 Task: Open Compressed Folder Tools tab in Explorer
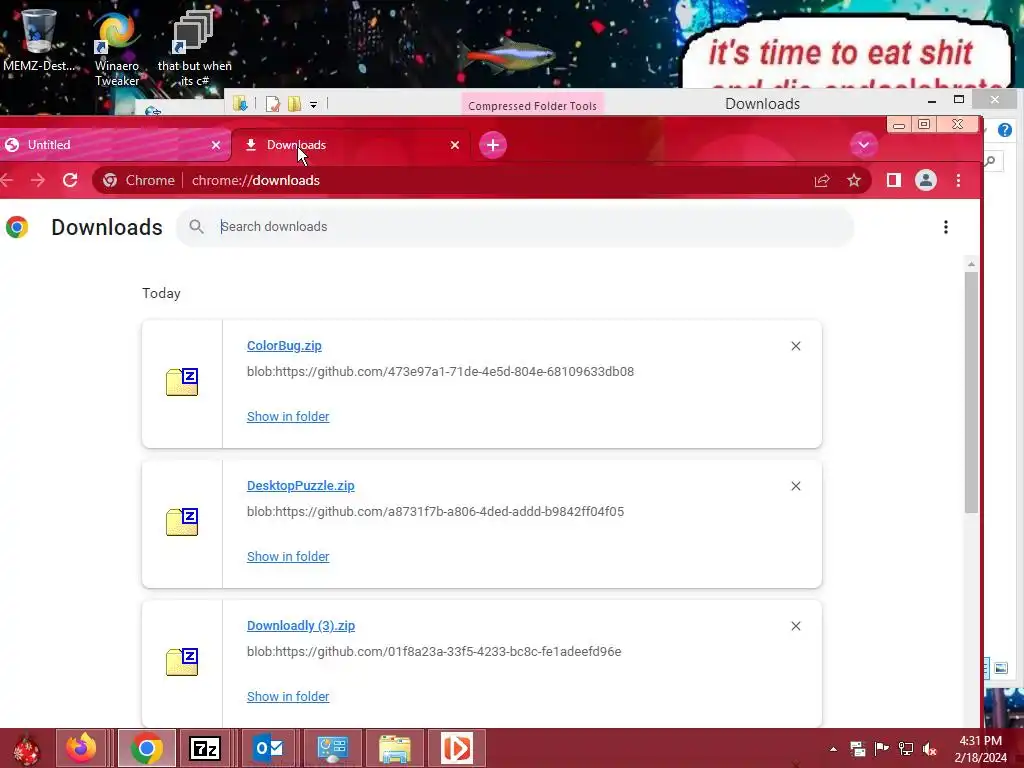pos(532,105)
